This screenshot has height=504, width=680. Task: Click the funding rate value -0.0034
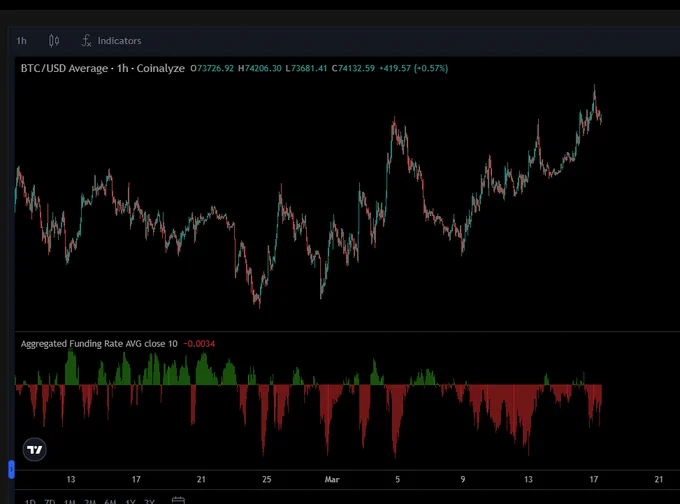click(199, 344)
